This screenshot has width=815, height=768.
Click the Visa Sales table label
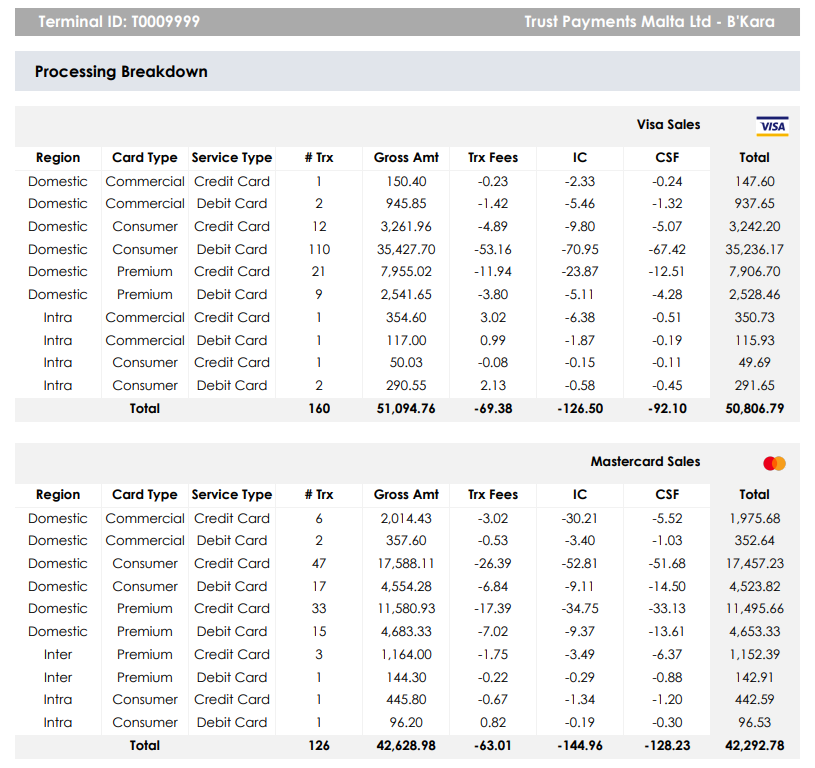[x=668, y=125]
